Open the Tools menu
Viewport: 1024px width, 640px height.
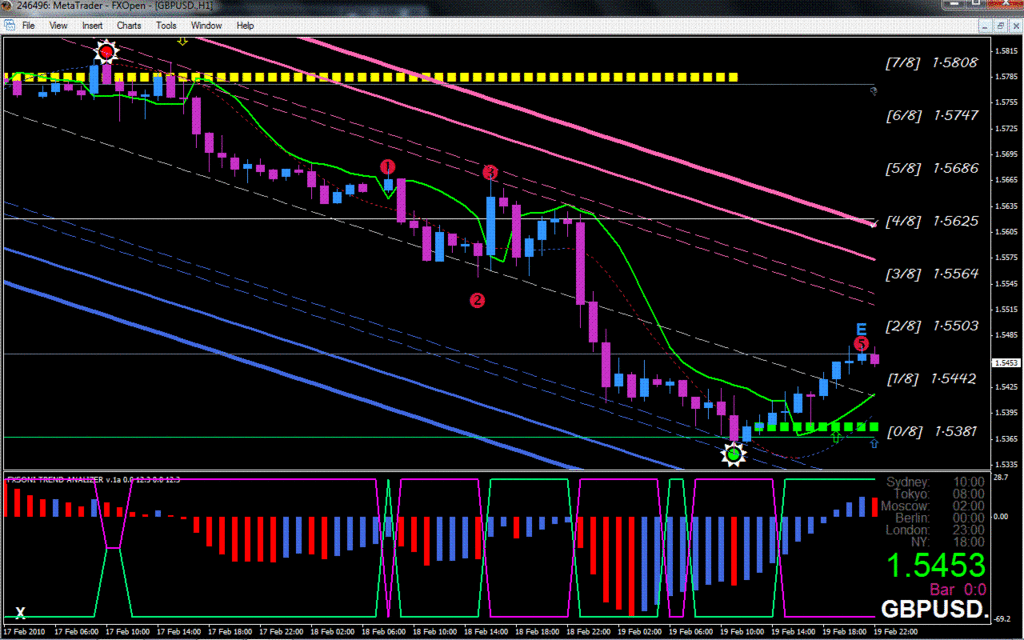tap(166, 25)
